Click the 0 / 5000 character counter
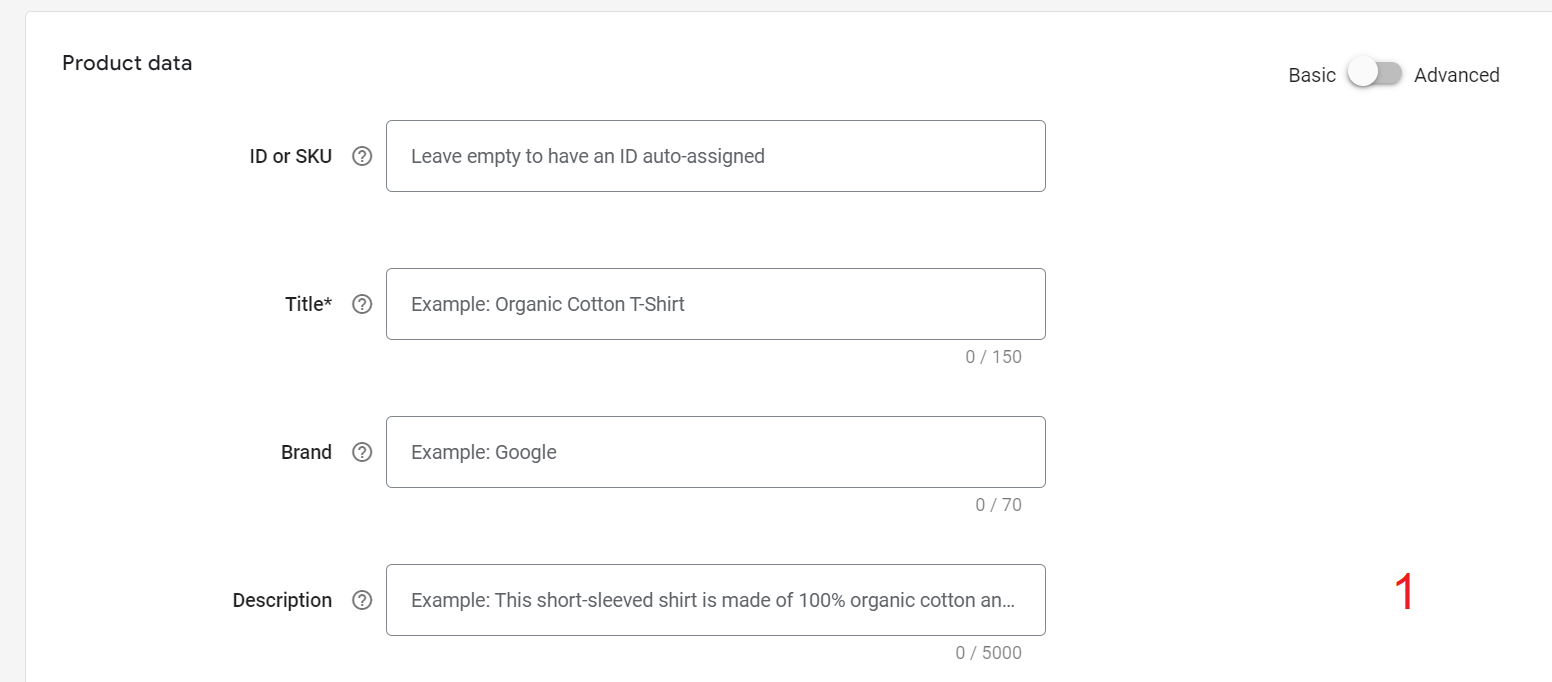This screenshot has width=1552, height=682. click(988, 653)
